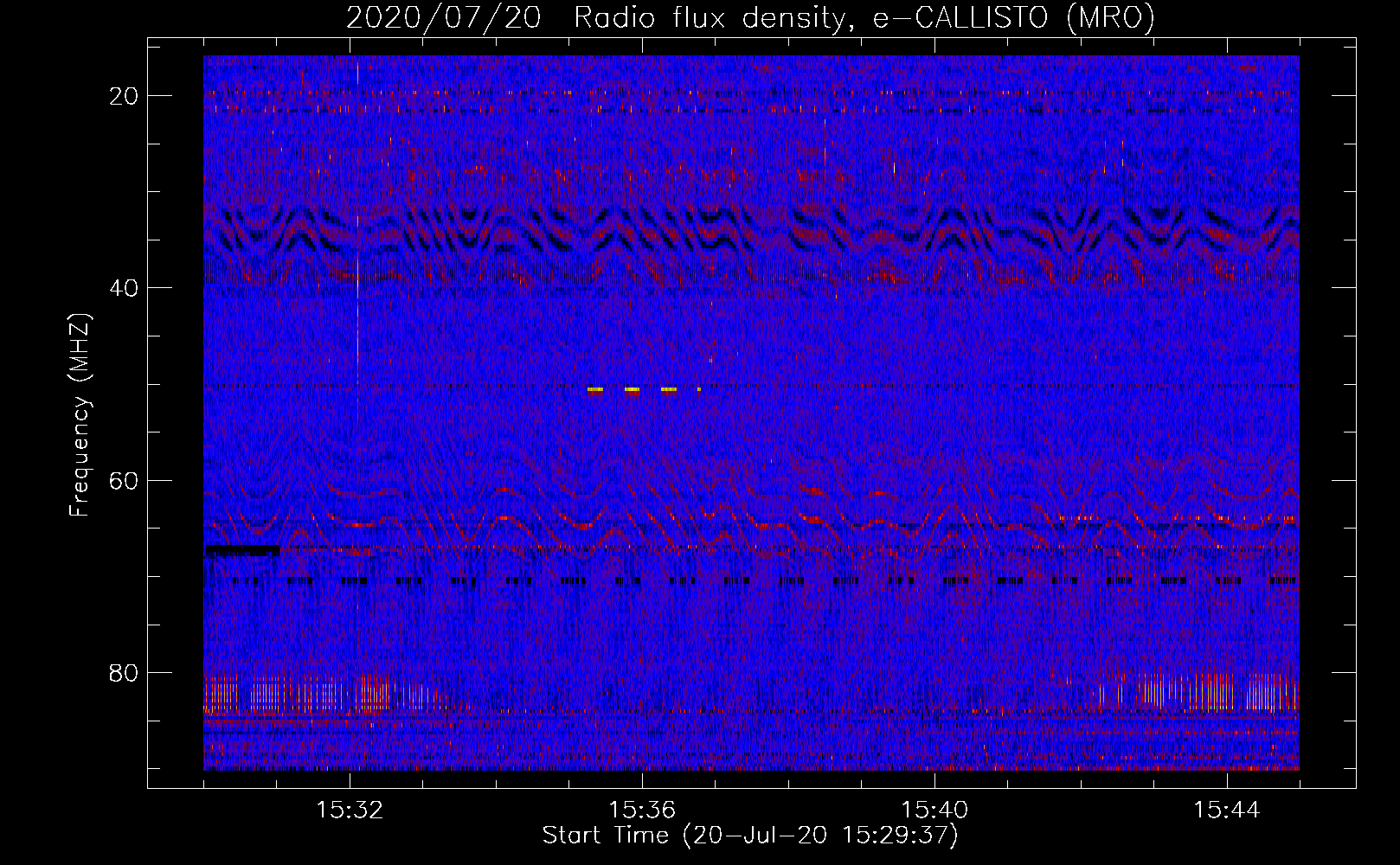
Task: Click the 20 frequency tick label
Action: pyautogui.click(x=124, y=96)
